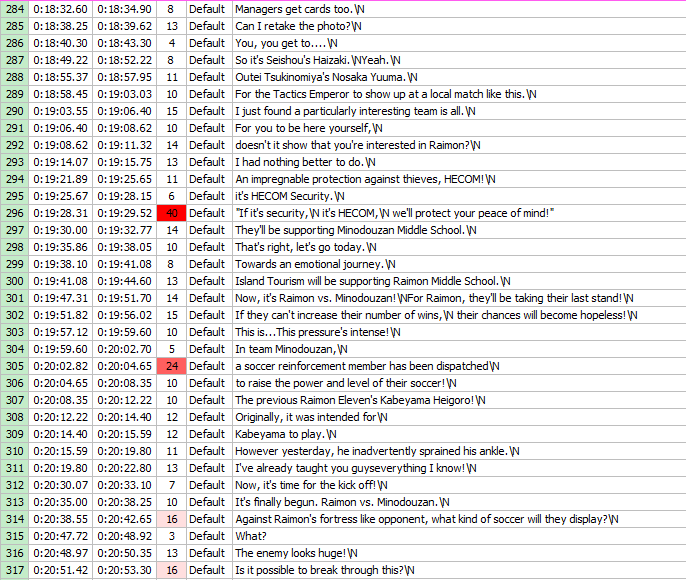
Task: Click row number 291
Action: (x=14, y=129)
